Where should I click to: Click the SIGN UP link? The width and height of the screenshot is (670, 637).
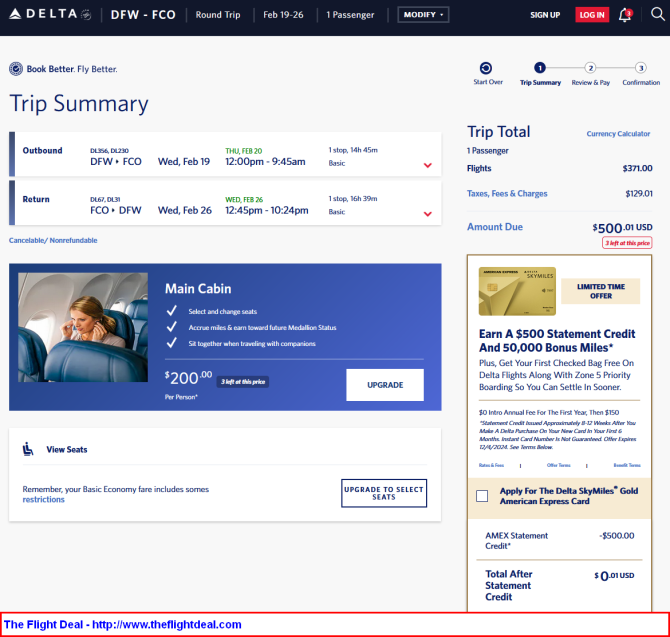(x=545, y=15)
